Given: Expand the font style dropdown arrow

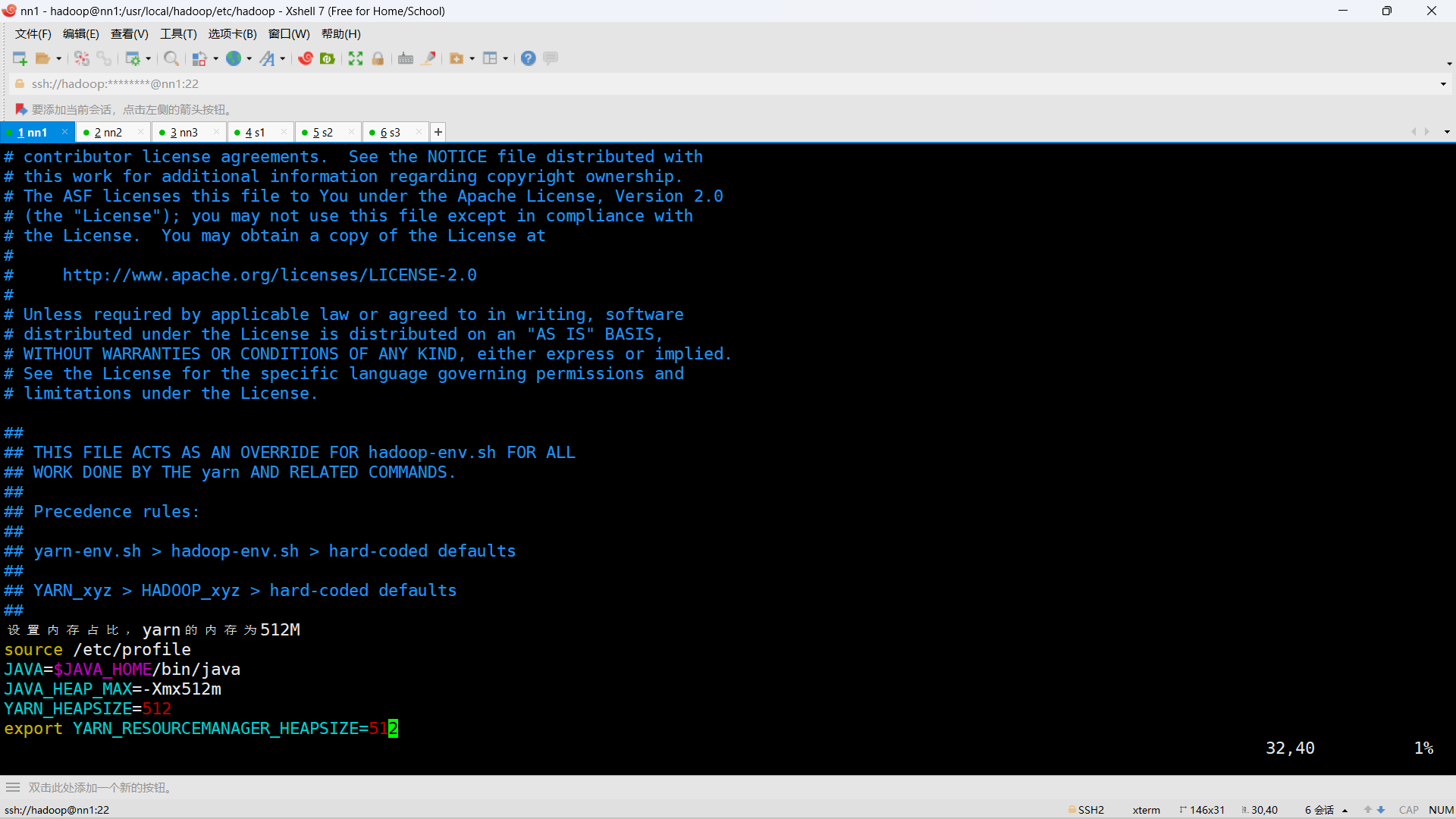Looking at the screenshot, I should click(x=283, y=58).
